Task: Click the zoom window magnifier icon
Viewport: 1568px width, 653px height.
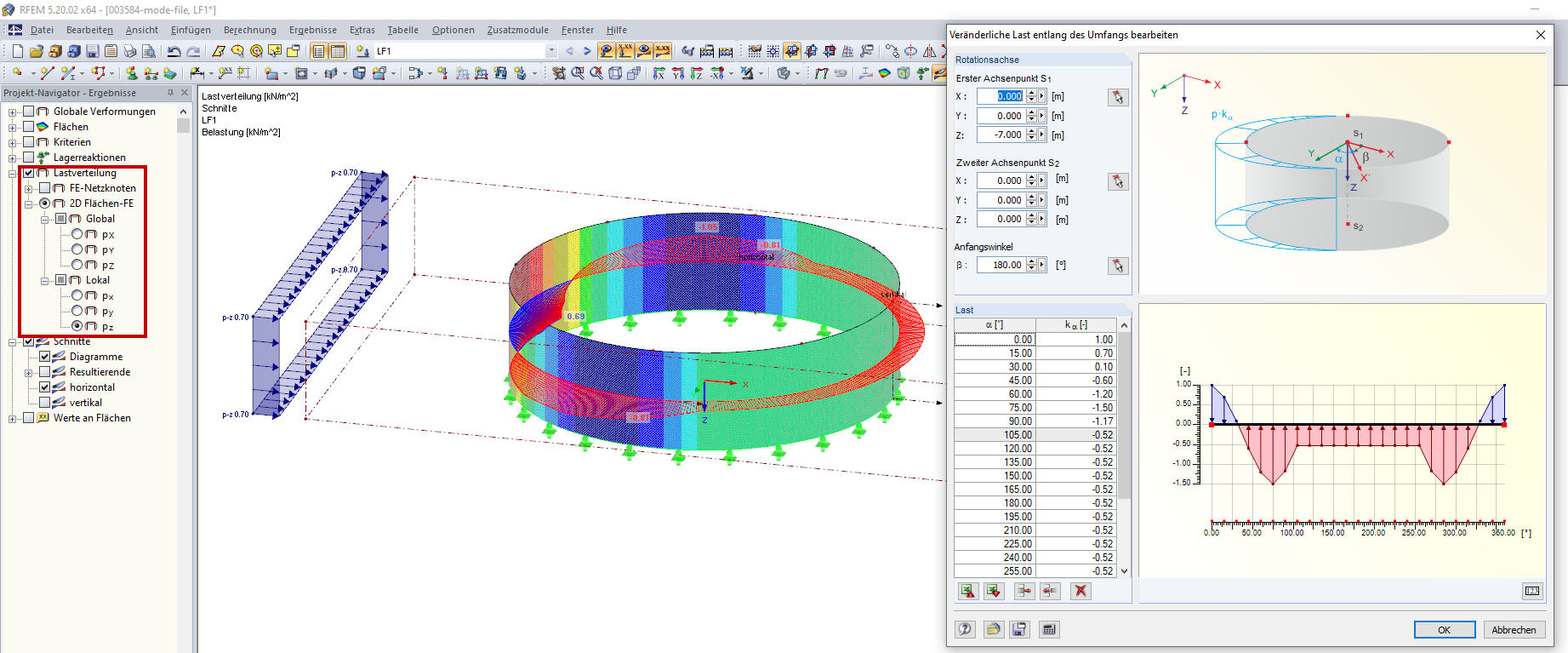Action: pyautogui.click(x=578, y=73)
